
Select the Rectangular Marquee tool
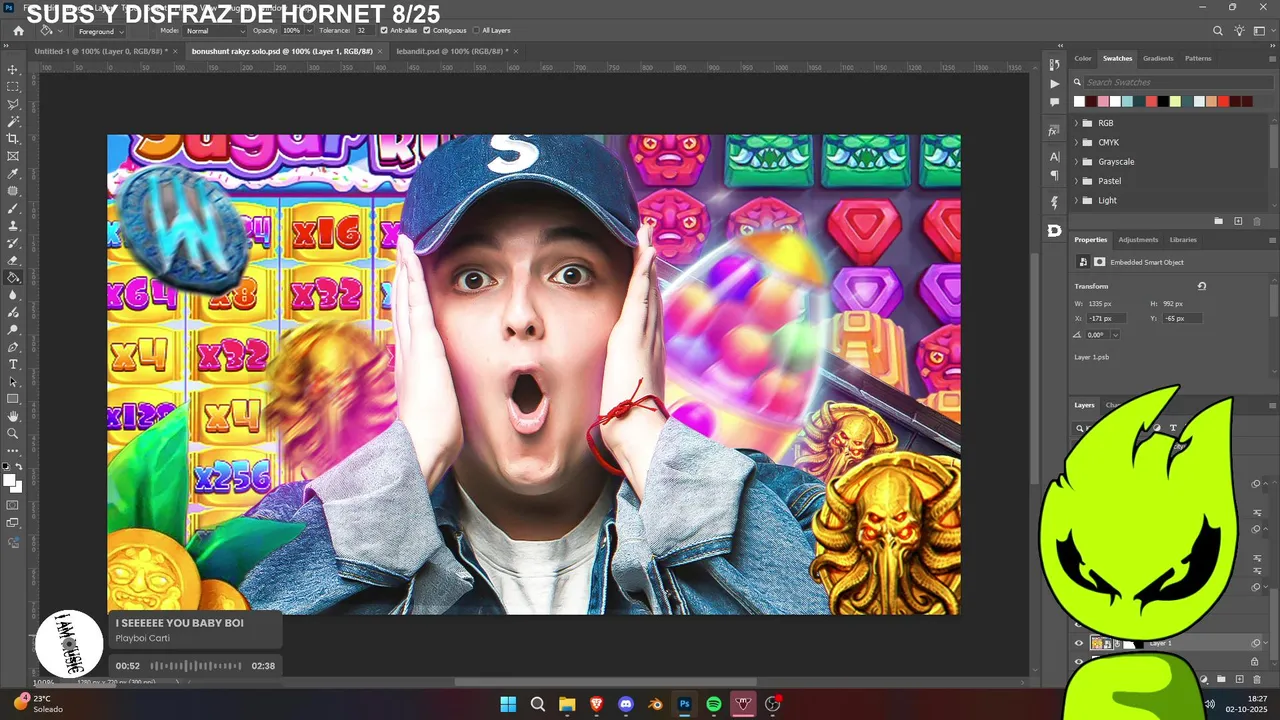point(13,87)
